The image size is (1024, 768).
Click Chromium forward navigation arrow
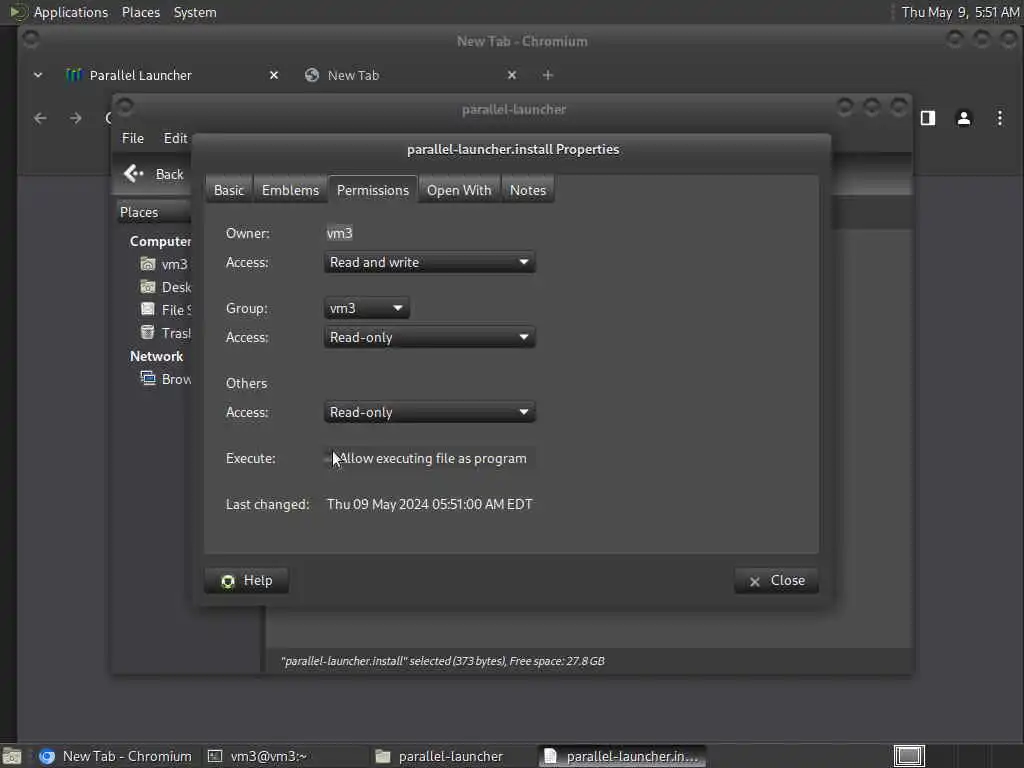76,118
